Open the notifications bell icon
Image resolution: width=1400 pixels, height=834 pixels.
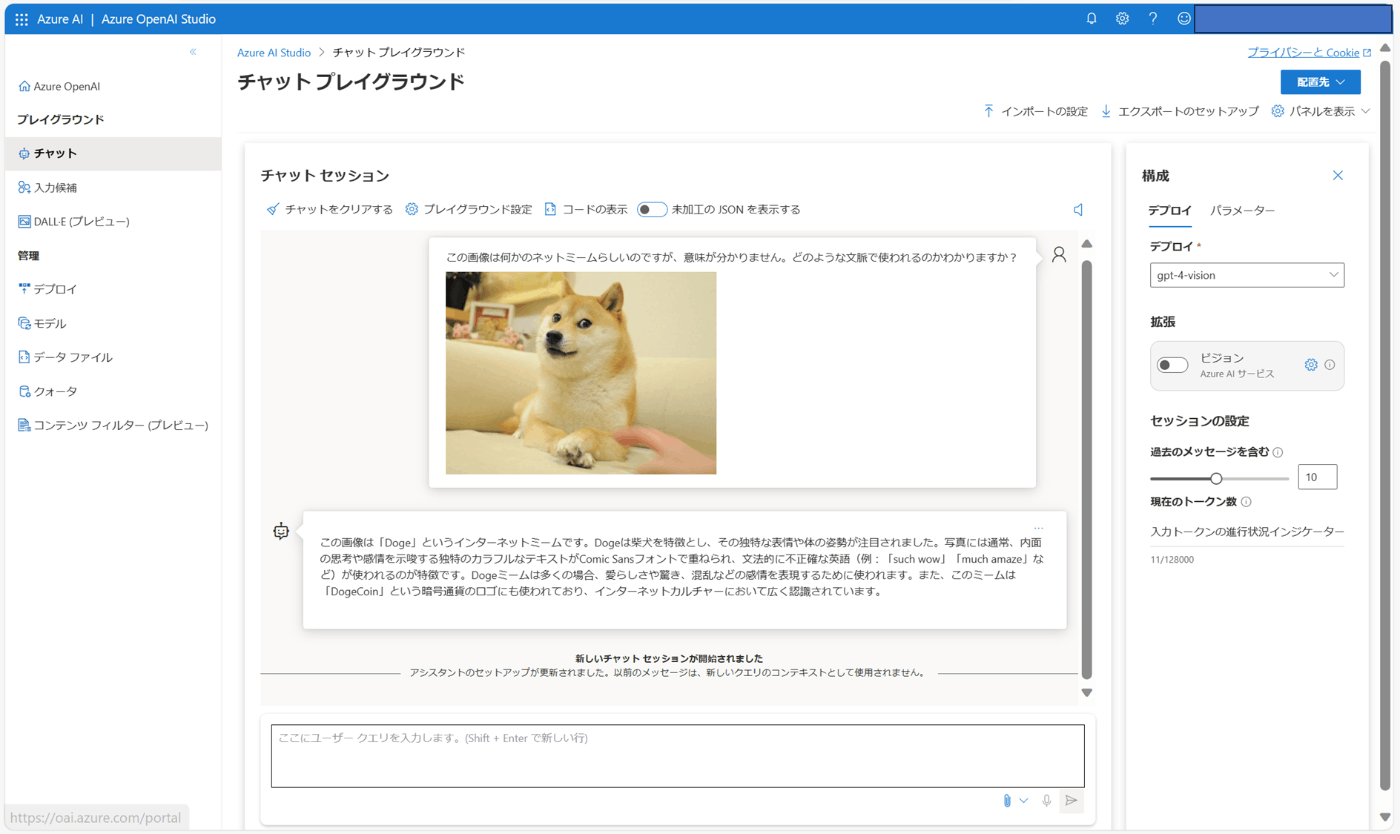click(x=1092, y=19)
